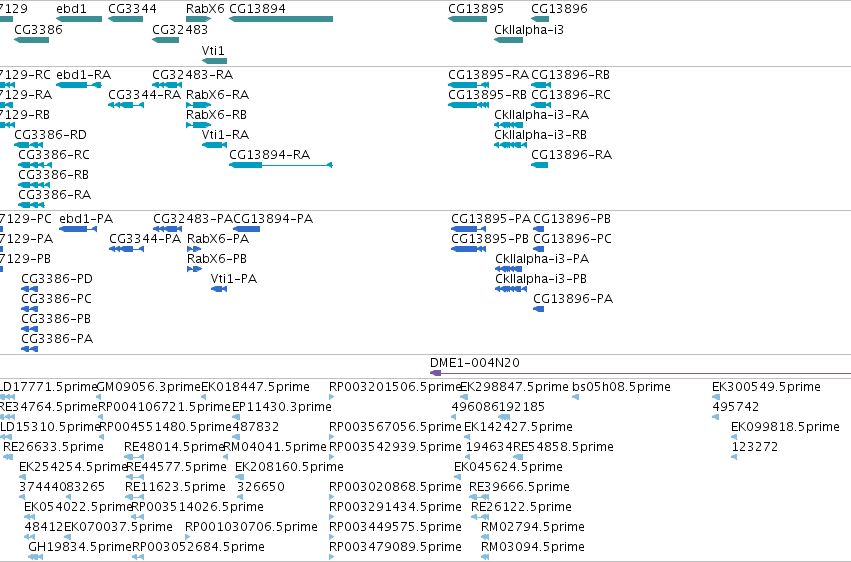Click the feature labeled '495742'
Screen dimensions: 851x562
pyautogui.click(x=735, y=407)
